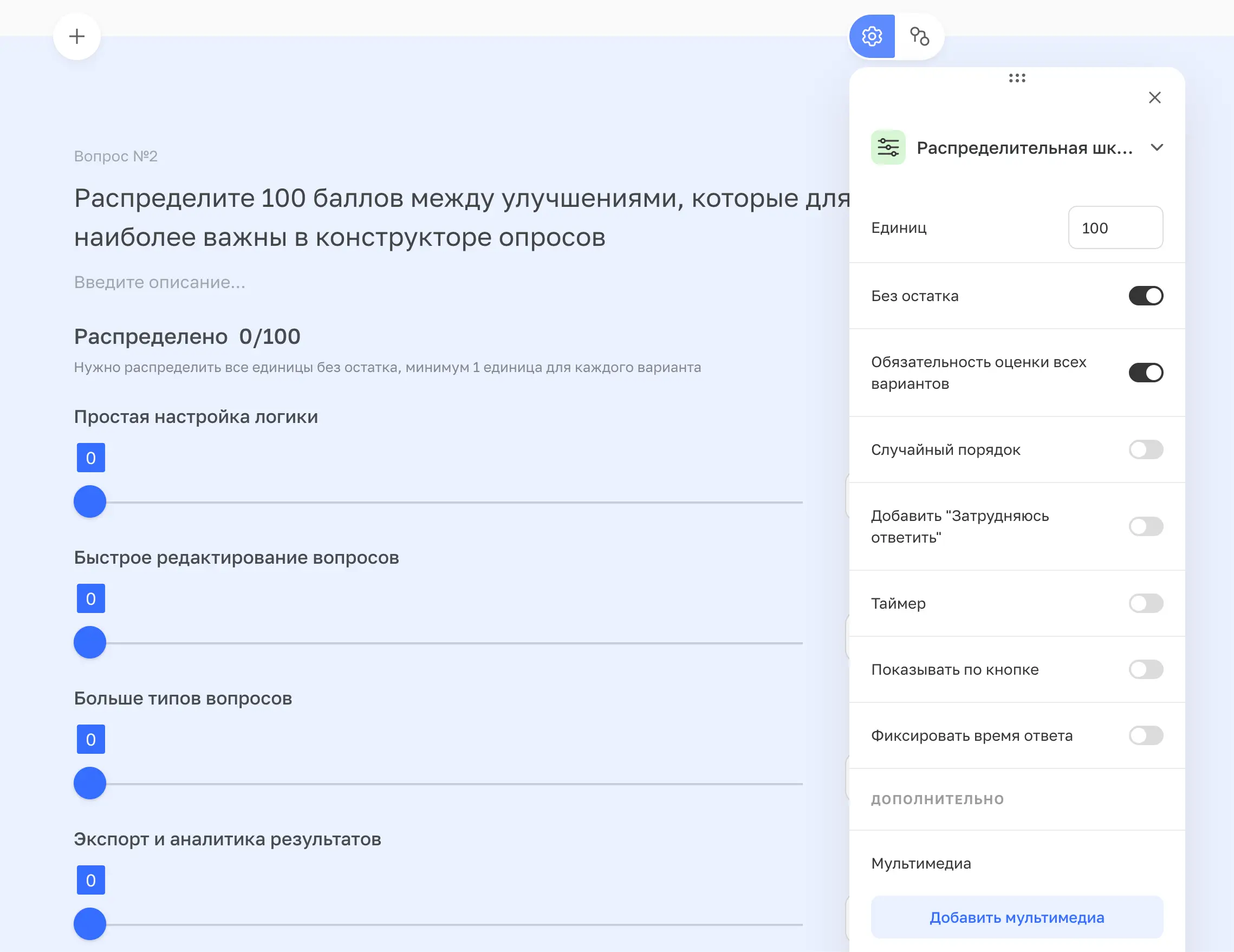Click the Единиц value field
The height and width of the screenshot is (952, 1234).
[1115, 227]
